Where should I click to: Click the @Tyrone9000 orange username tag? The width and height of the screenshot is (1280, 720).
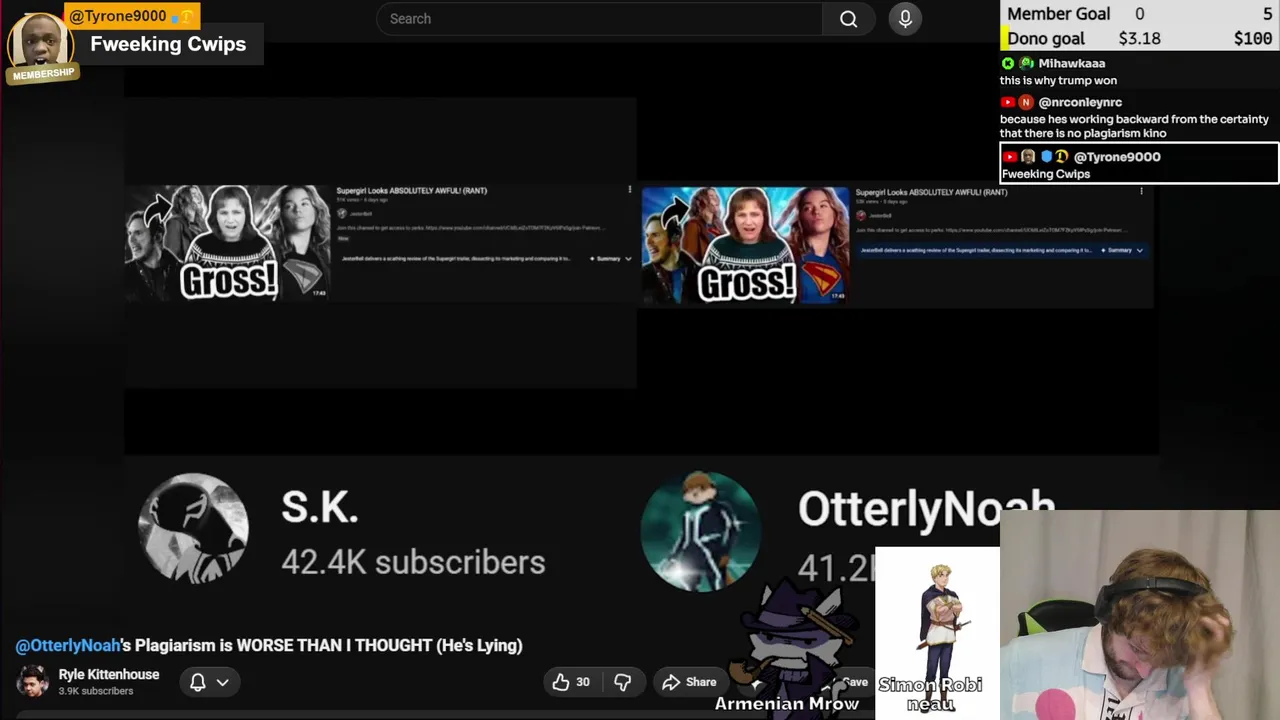132,16
